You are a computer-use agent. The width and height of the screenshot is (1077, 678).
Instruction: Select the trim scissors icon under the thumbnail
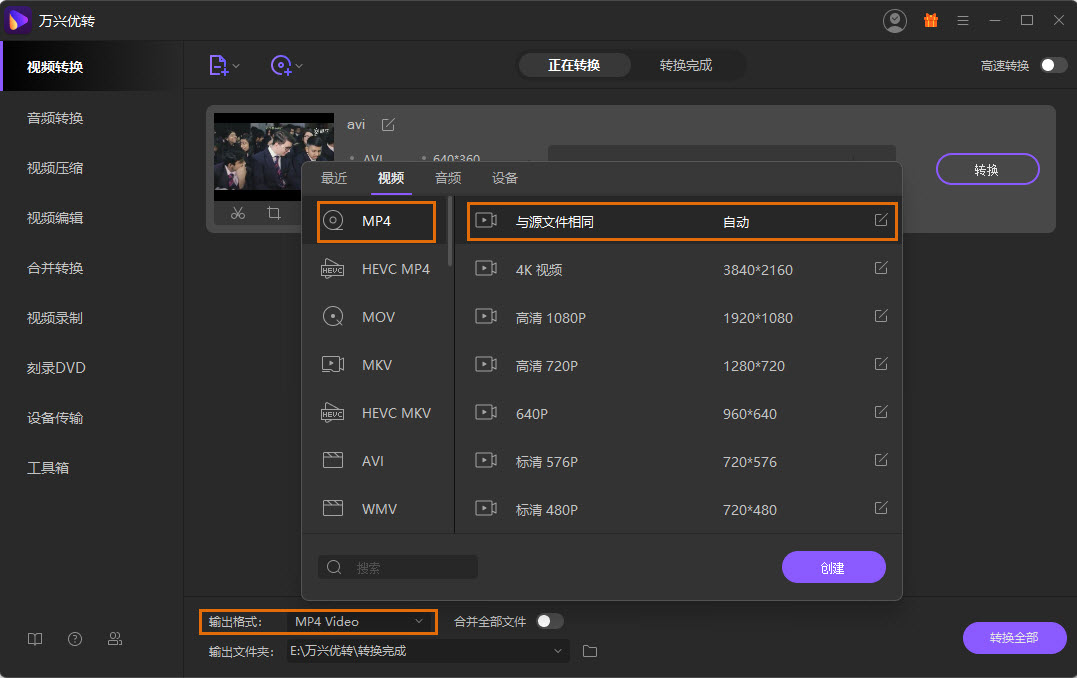click(239, 213)
